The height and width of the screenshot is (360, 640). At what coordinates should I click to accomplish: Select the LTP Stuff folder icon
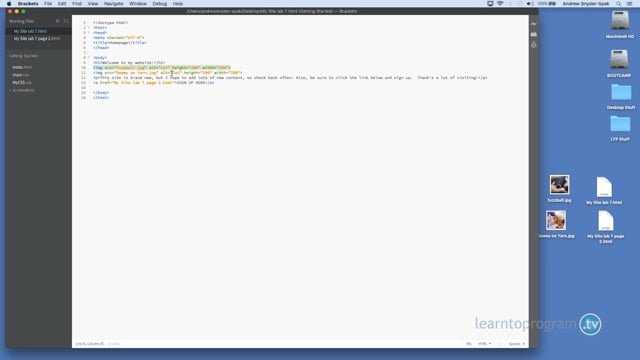coord(620,124)
